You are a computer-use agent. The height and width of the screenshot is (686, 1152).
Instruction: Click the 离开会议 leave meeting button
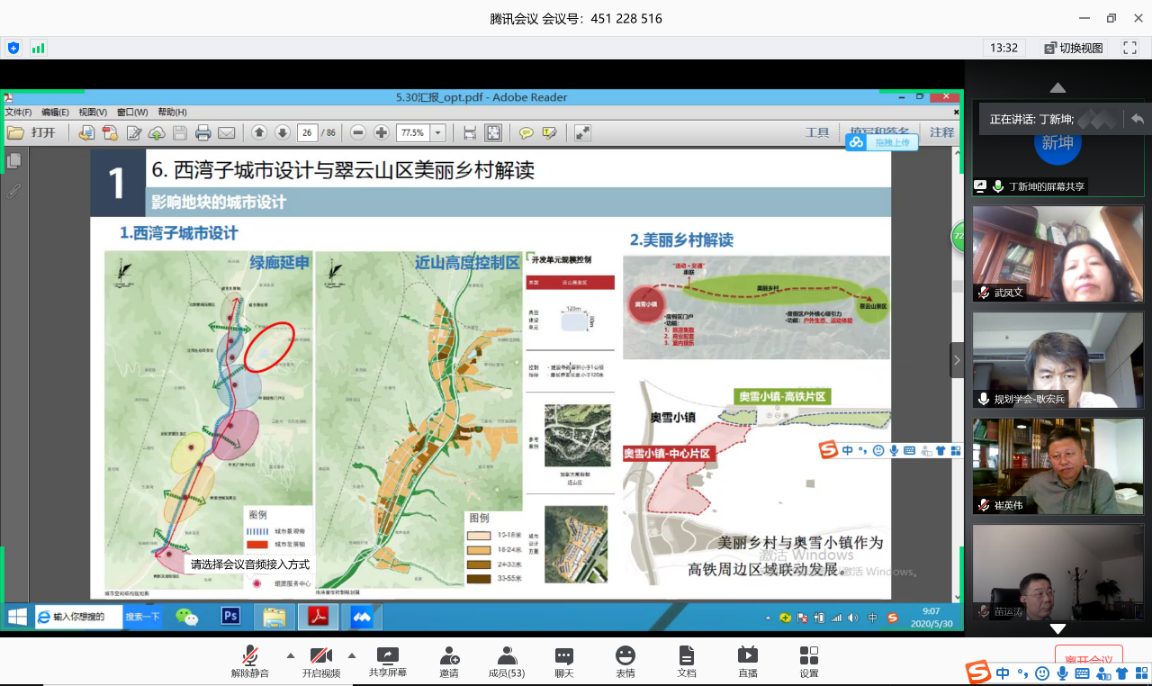tap(1088, 661)
